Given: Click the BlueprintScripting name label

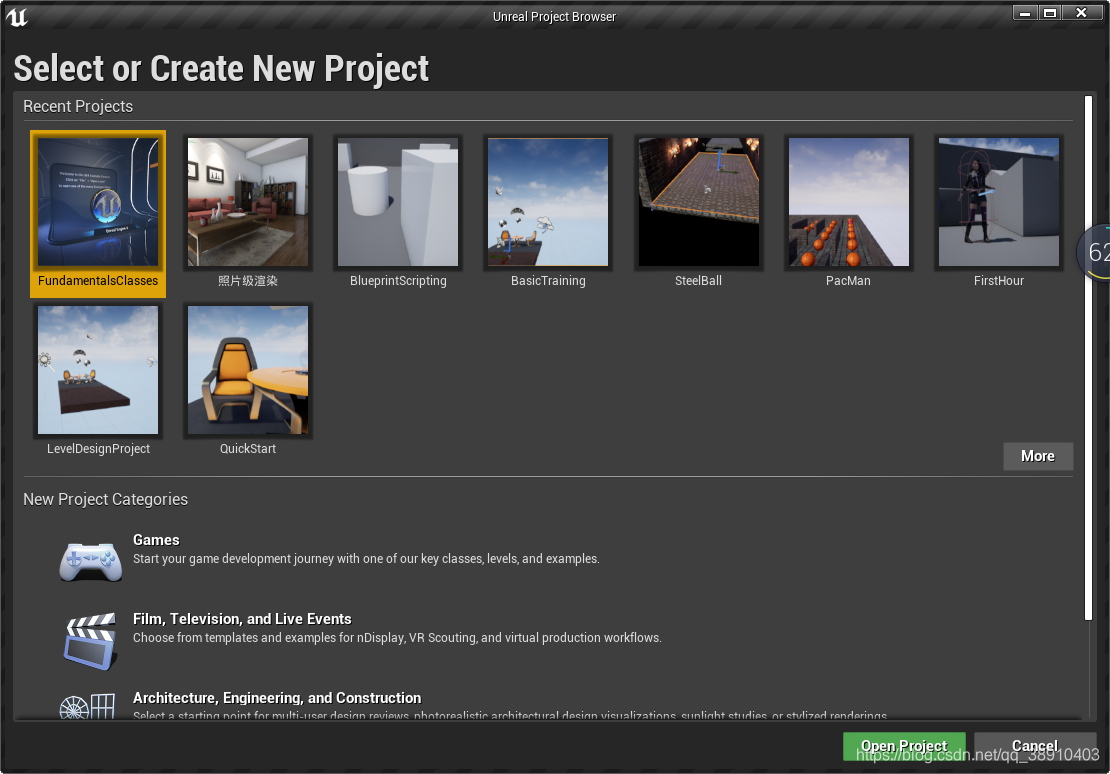Looking at the screenshot, I should click(398, 281).
